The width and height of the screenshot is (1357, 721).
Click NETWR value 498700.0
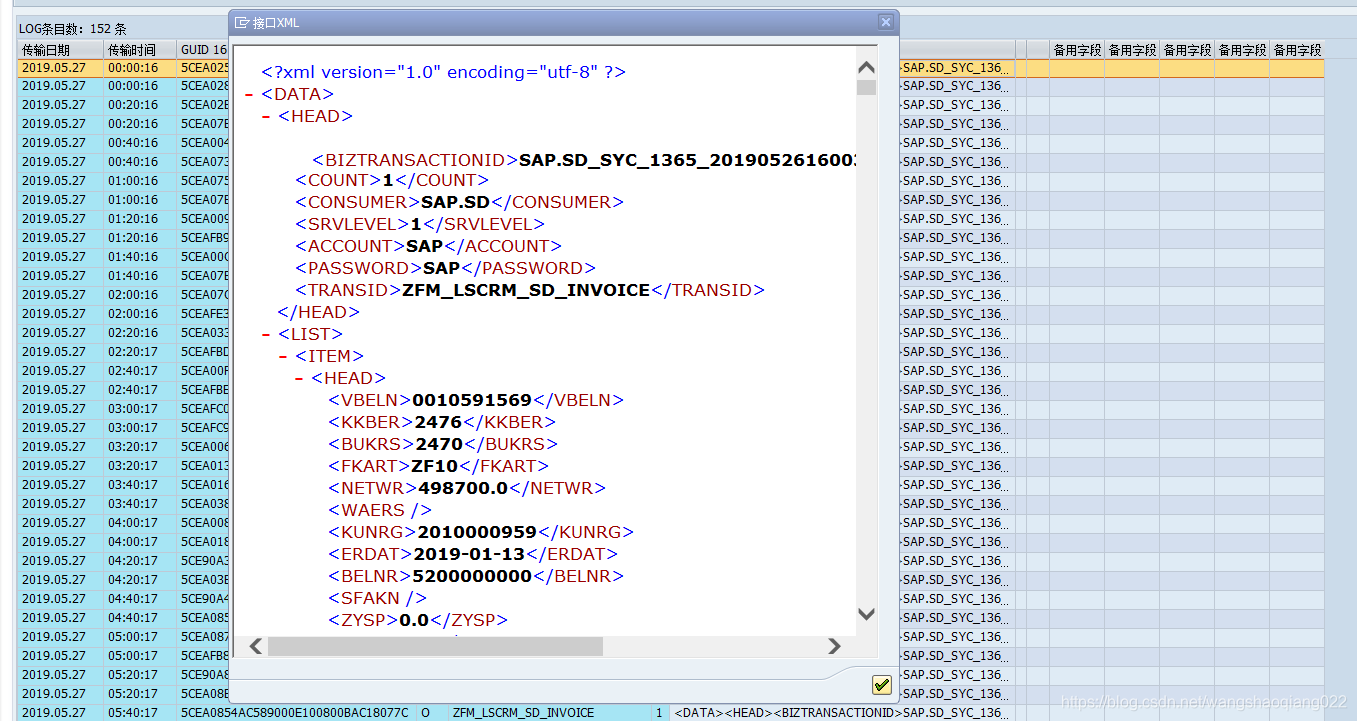464,488
